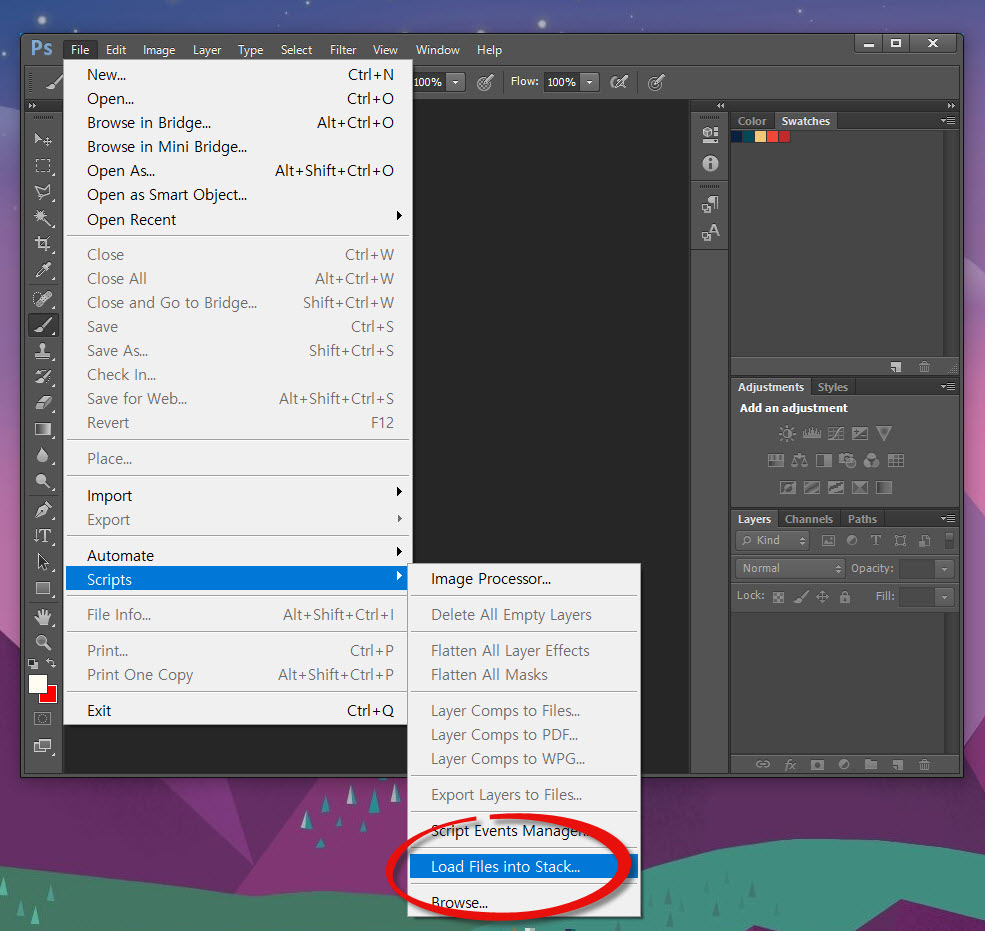Image resolution: width=985 pixels, height=931 pixels.
Task: Open the Opacity dropdown arrow in options bar
Action: pos(455,82)
